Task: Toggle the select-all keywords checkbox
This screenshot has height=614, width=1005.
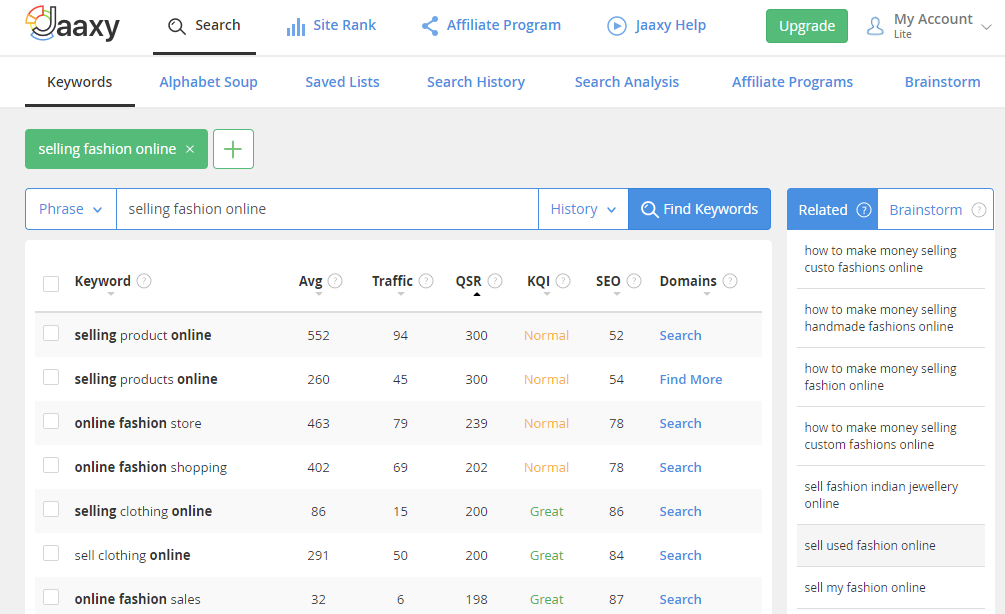Action: (51, 283)
